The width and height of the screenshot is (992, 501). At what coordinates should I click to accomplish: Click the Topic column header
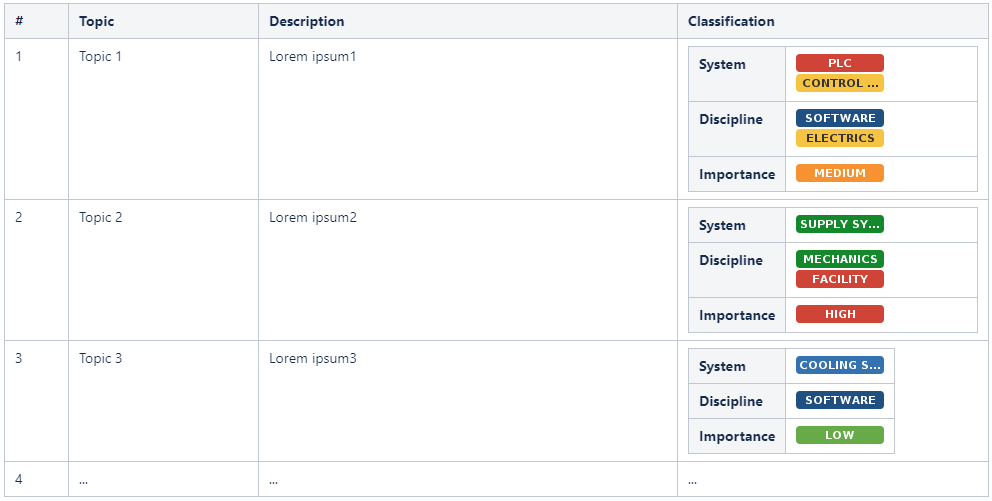pos(96,21)
